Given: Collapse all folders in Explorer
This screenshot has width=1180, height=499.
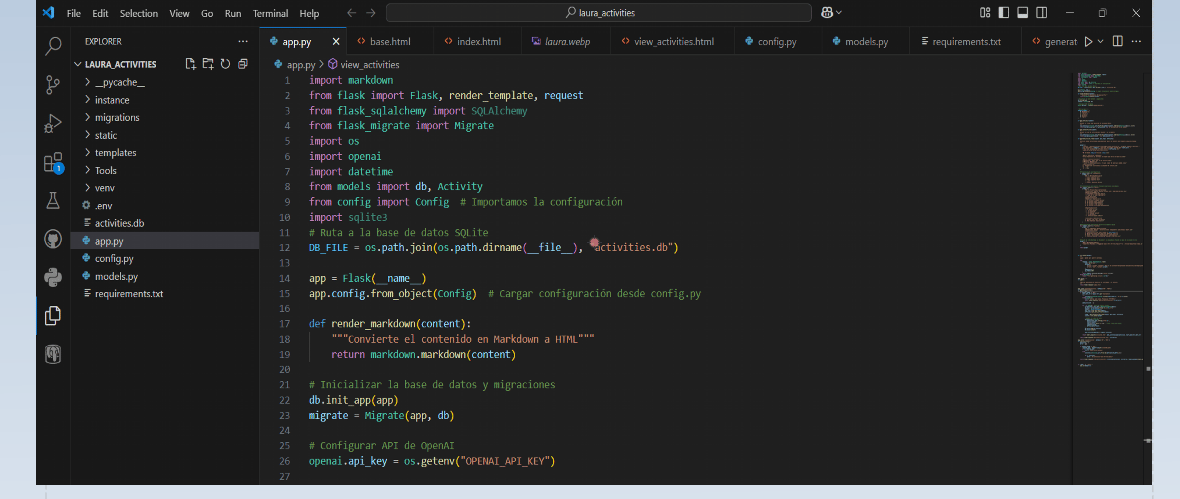Looking at the screenshot, I should tap(242, 64).
